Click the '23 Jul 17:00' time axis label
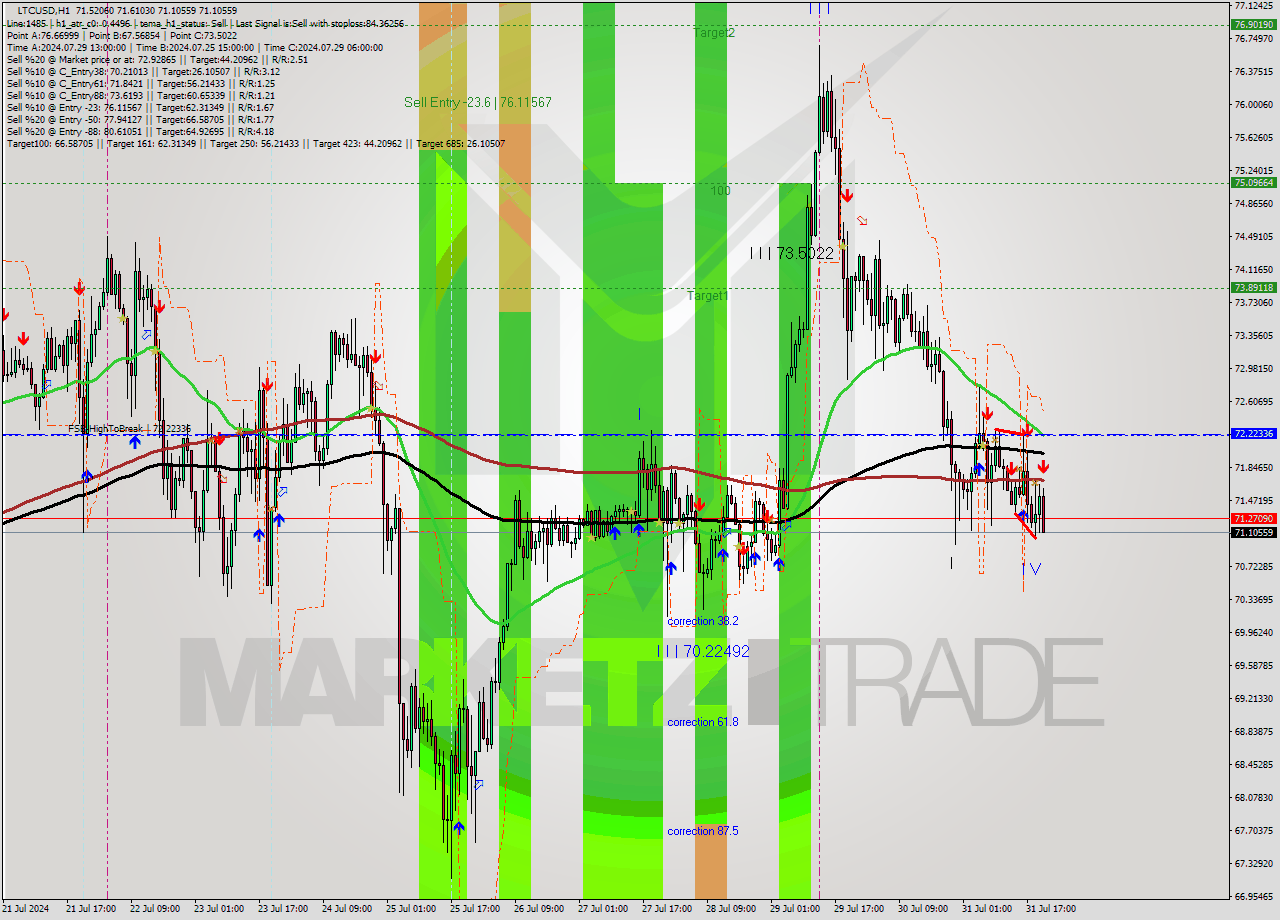 click(283, 909)
